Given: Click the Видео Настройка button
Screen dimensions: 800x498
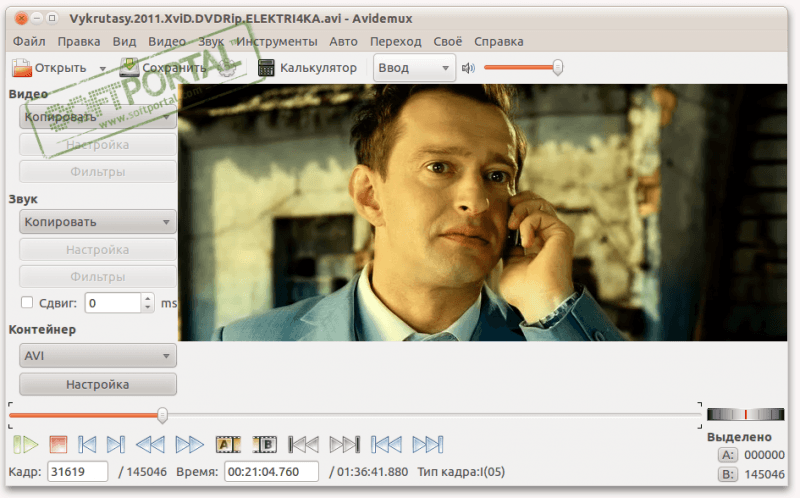Looking at the screenshot, I should [98, 145].
